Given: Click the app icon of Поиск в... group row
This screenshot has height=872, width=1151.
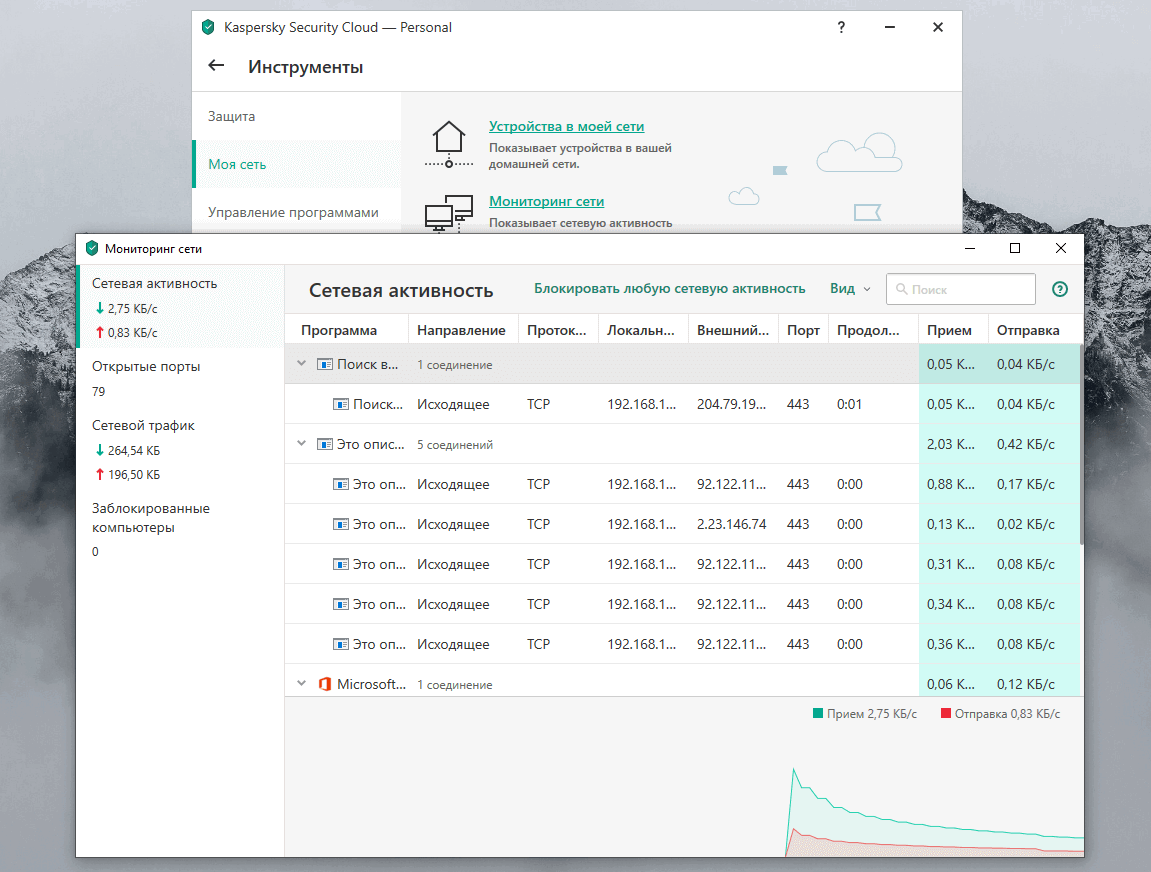Looking at the screenshot, I should click(x=324, y=364).
